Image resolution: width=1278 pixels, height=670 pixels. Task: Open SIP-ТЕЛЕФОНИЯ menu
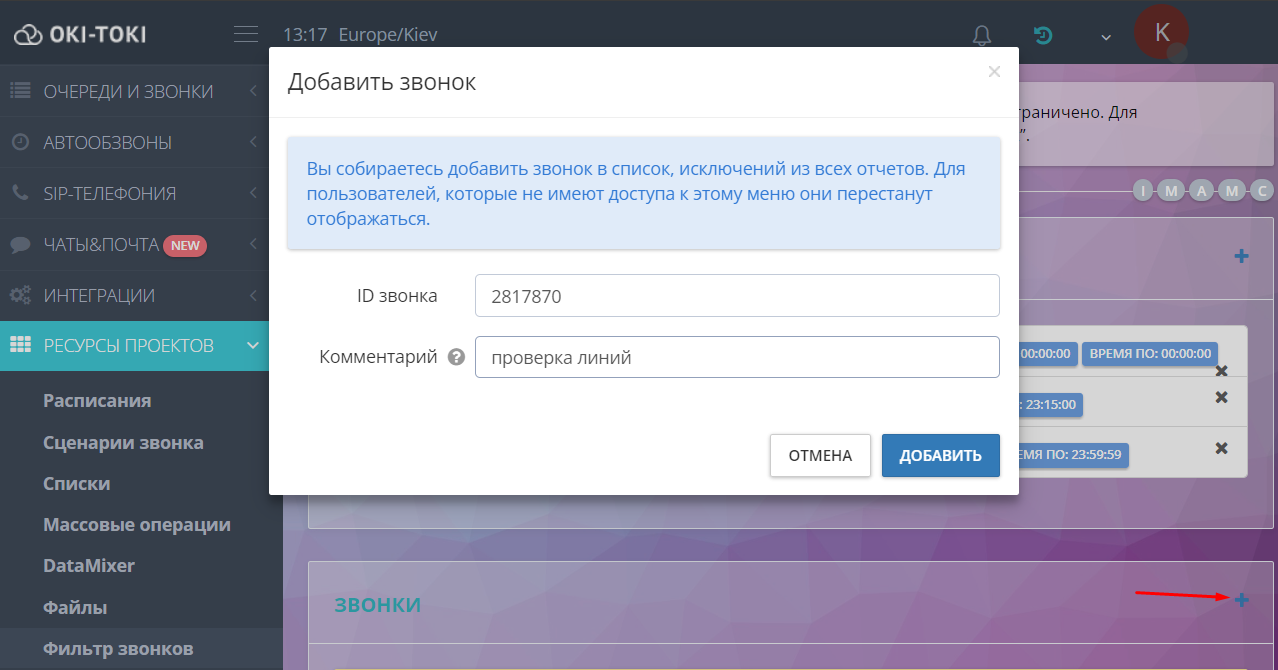pyautogui.click(x=134, y=193)
